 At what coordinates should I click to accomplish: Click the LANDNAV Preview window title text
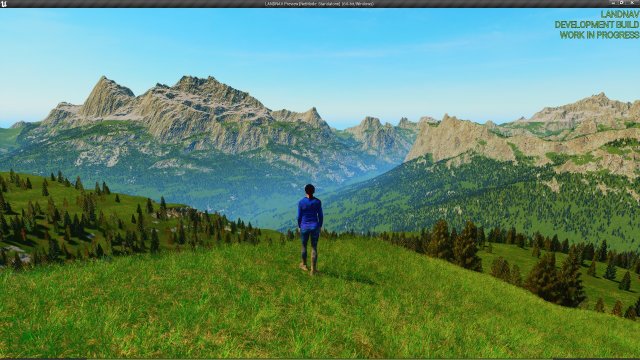[319, 4]
